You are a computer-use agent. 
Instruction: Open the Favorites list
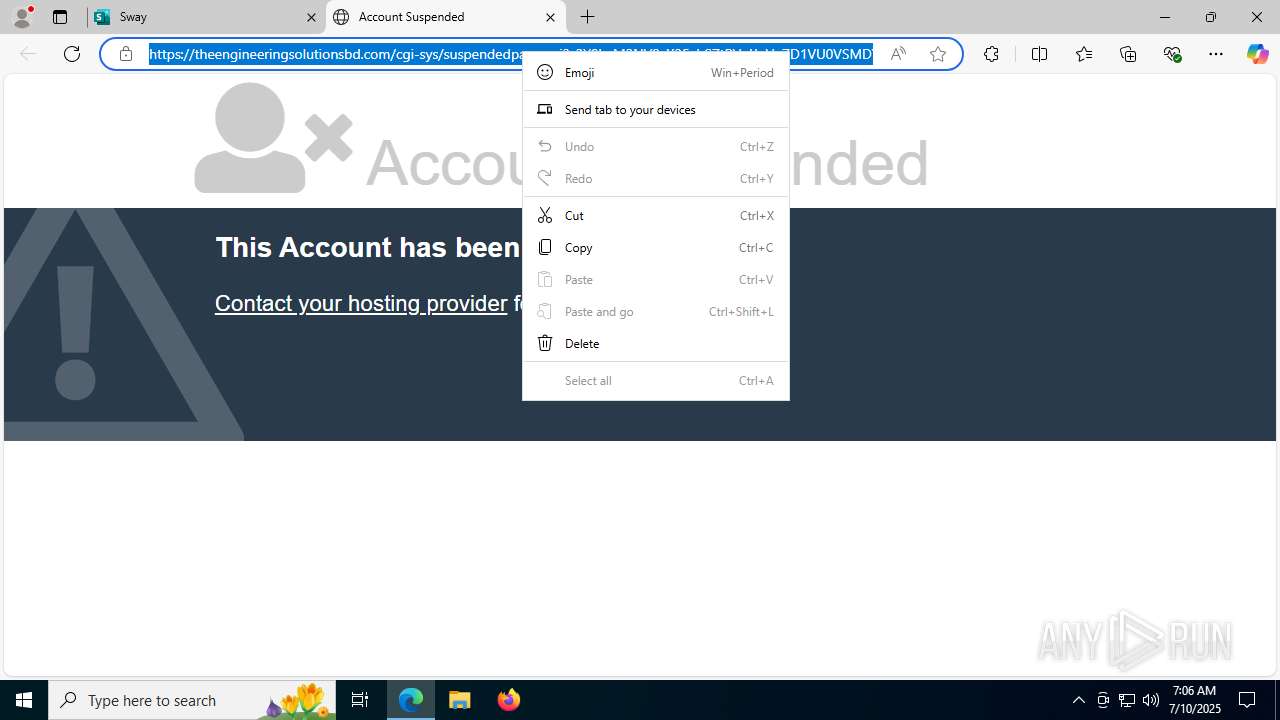pos(1083,54)
